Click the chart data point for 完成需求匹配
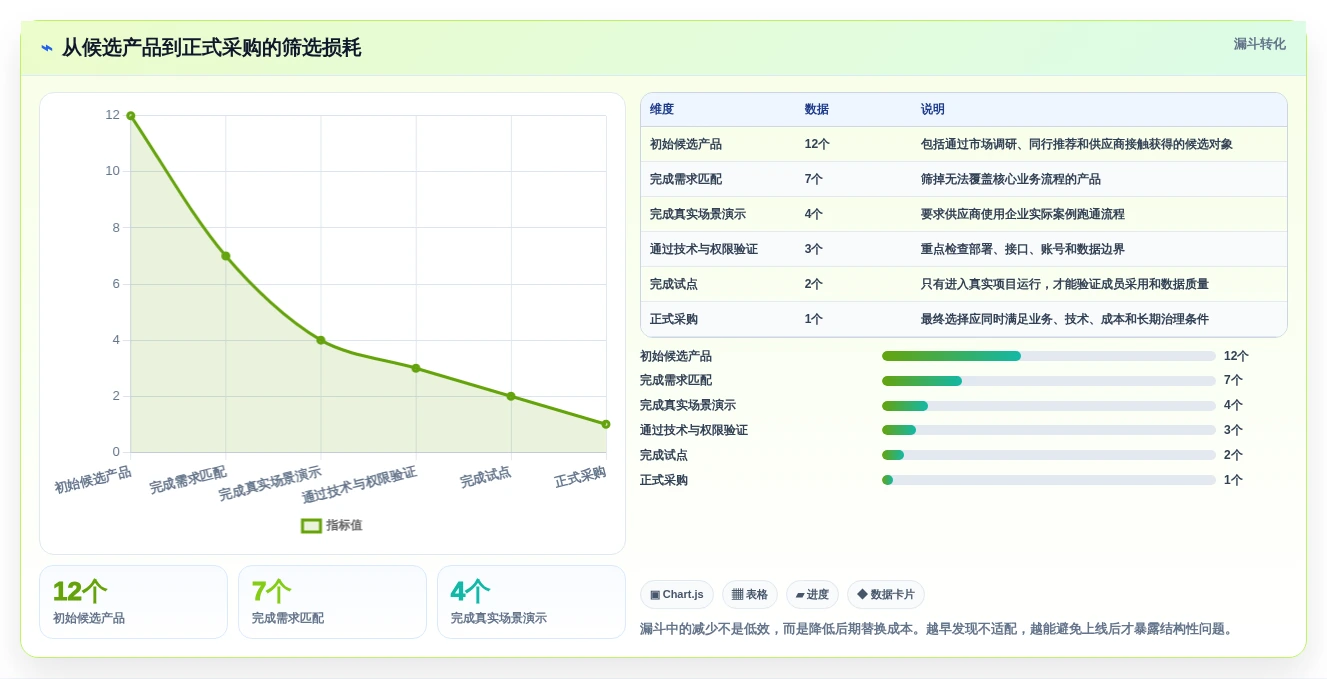 click(x=226, y=256)
